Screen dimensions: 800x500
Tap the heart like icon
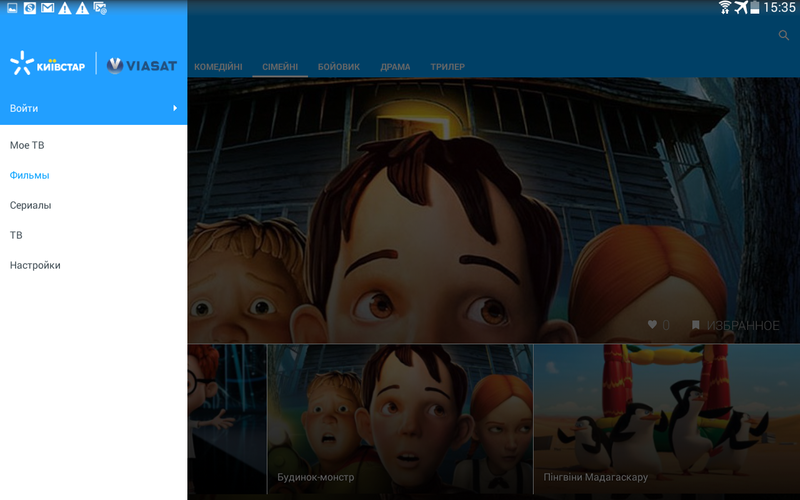coord(652,324)
